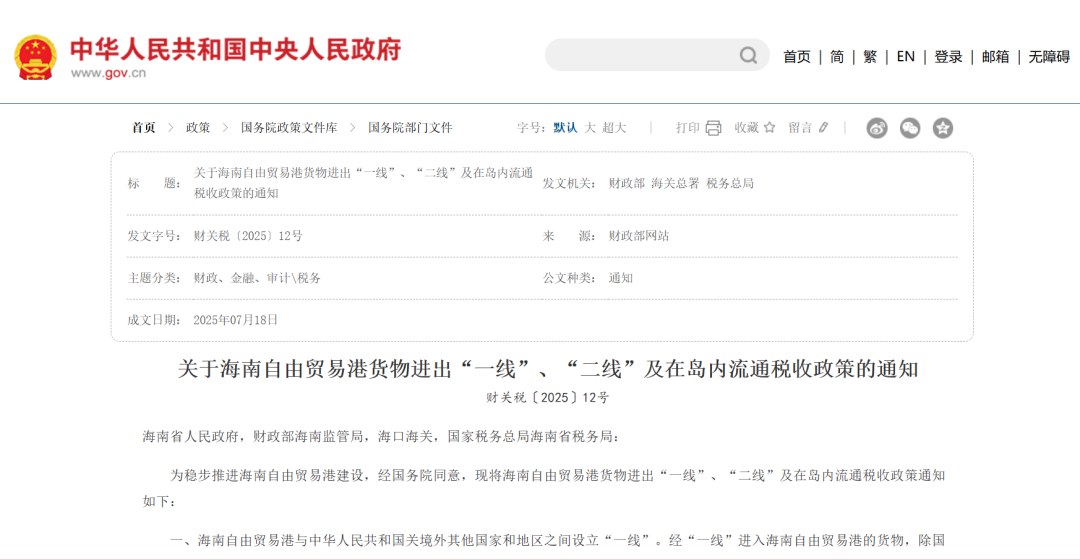Click paragraph starting 为稳步推进海南自由贸易港建设
Image resolution: width=1080 pixels, height=560 pixels.
pyautogui.click(x=544, y=488)
